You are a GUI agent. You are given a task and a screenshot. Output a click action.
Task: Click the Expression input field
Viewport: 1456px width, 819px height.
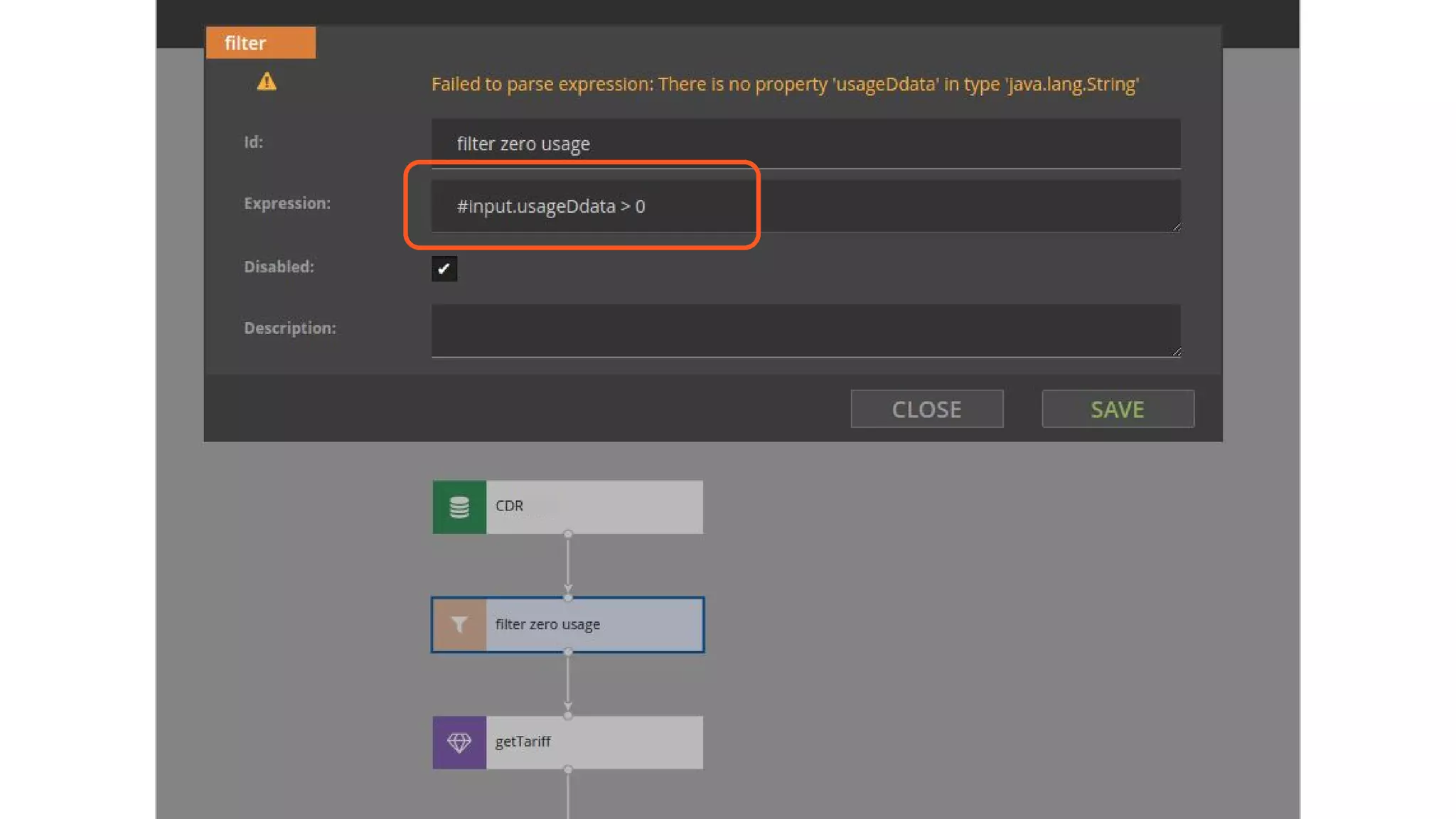pyautogui.click(x=805, y=206)
